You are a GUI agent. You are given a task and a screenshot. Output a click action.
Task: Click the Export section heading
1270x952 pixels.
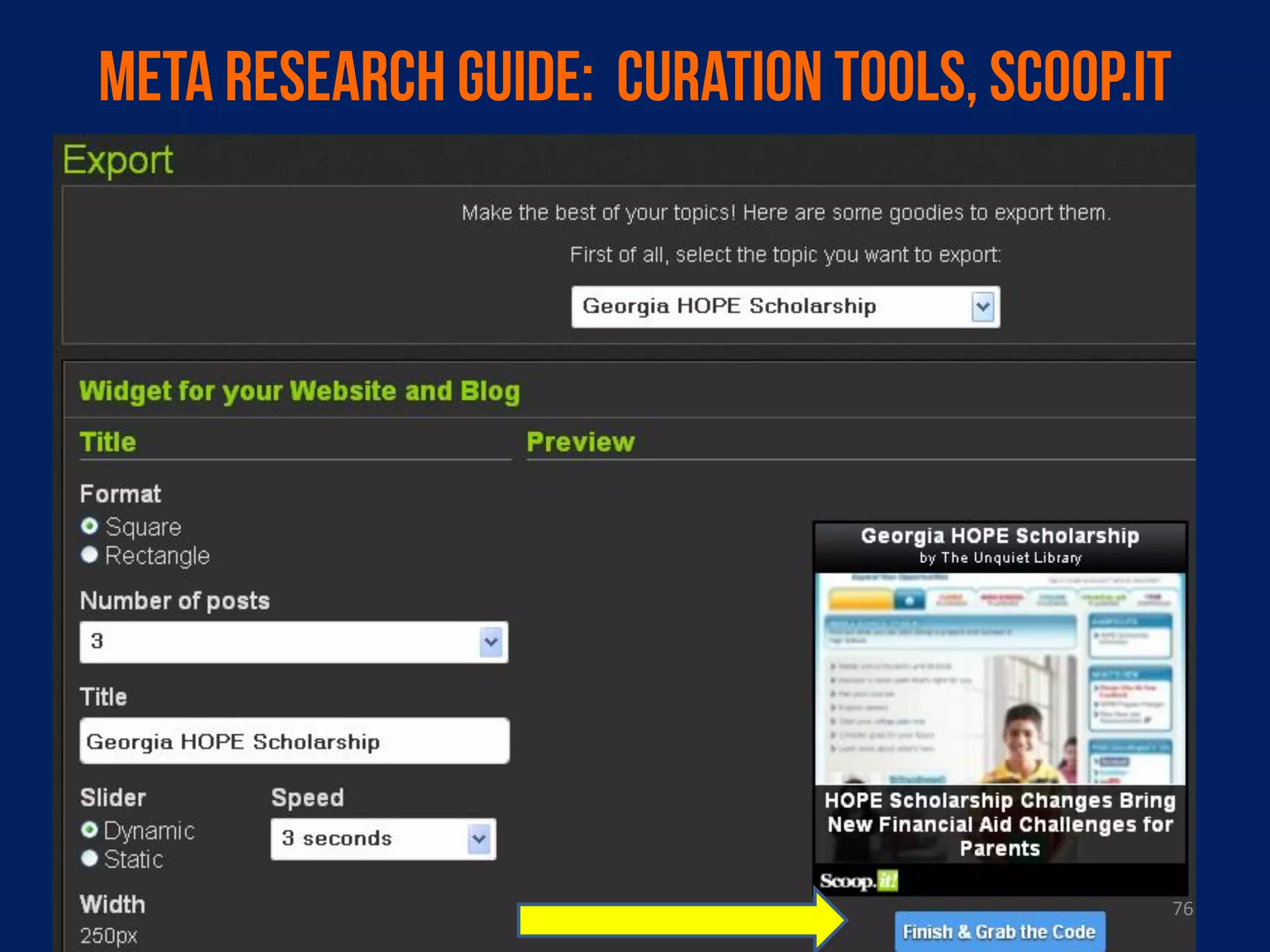tap(118, 160)
